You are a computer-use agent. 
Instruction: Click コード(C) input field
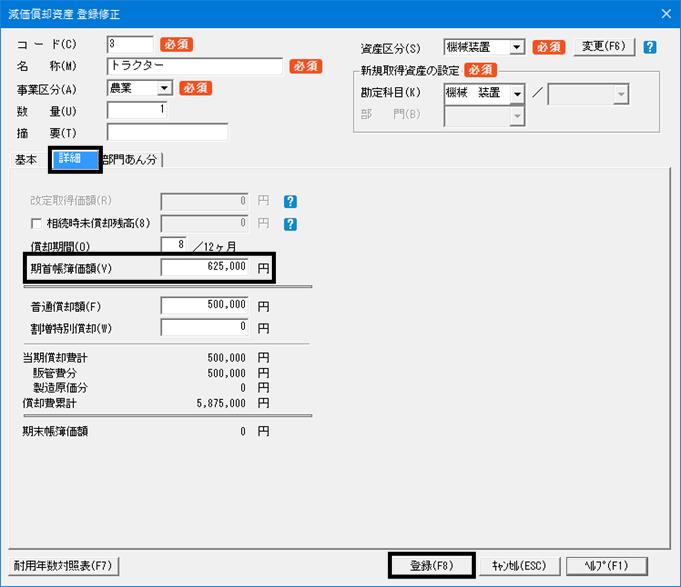[130, 44]
